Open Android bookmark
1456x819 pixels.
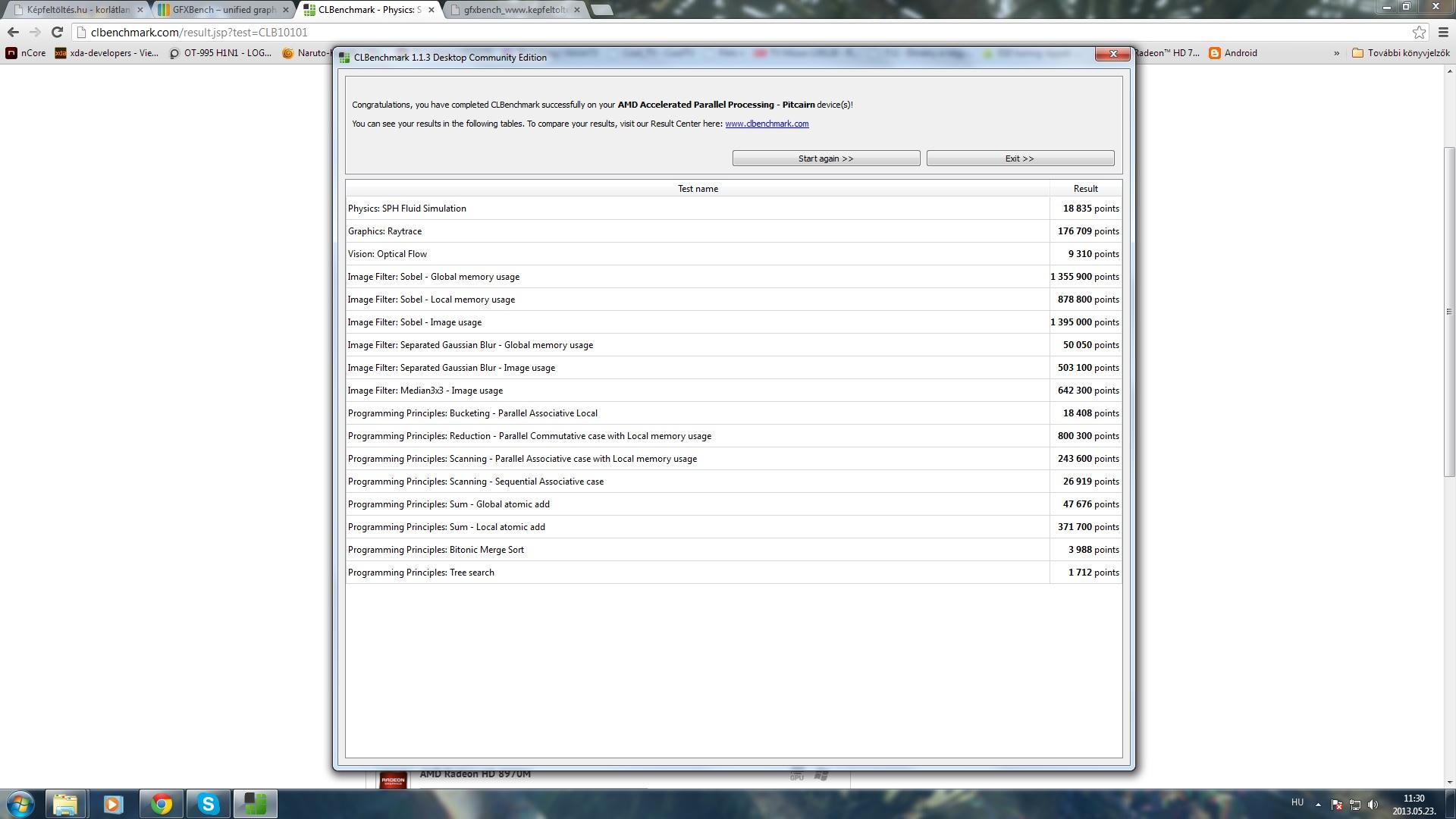(1233, 53)
